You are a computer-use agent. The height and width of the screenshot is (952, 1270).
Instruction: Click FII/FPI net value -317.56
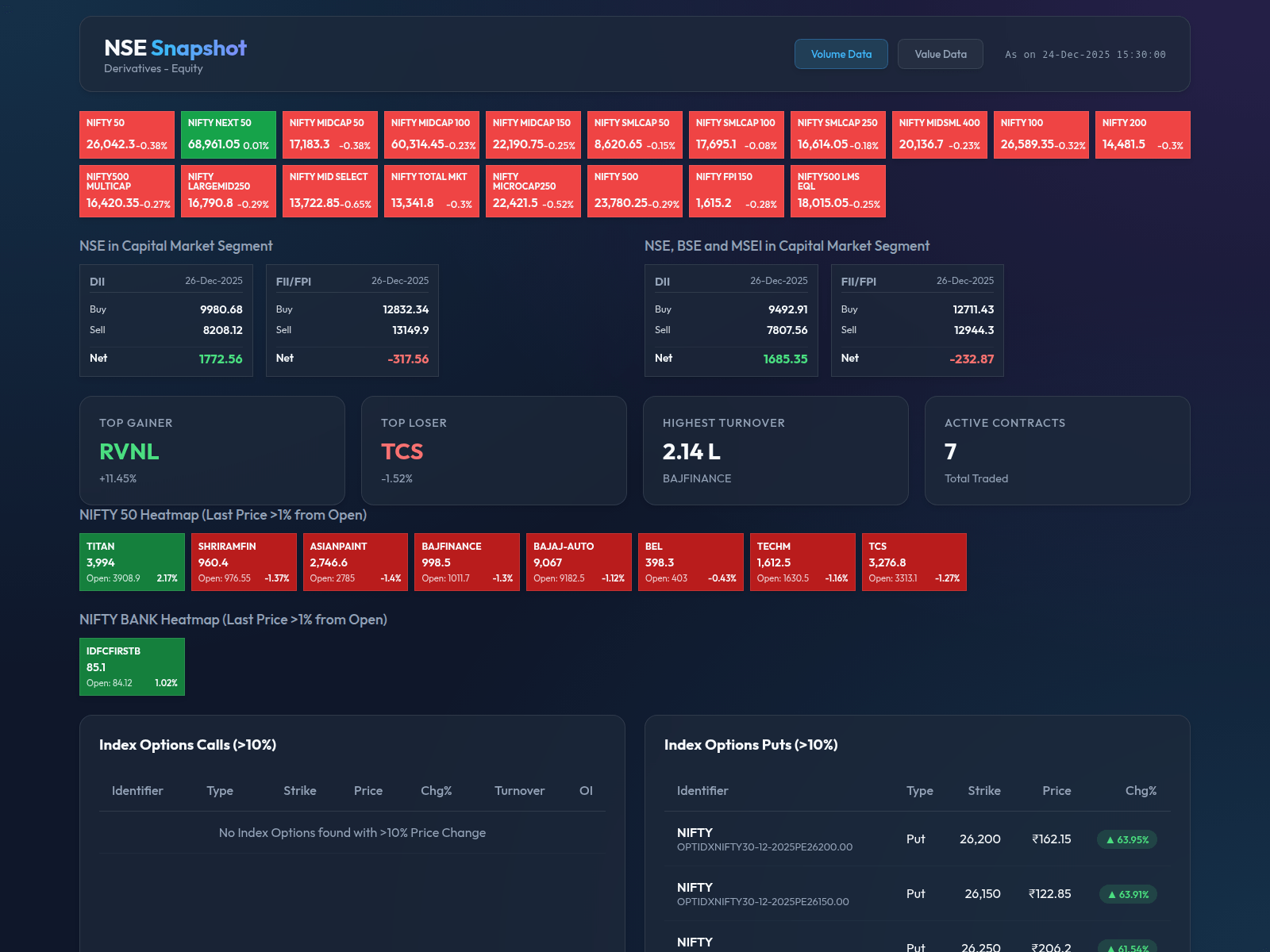coord(408,359)
